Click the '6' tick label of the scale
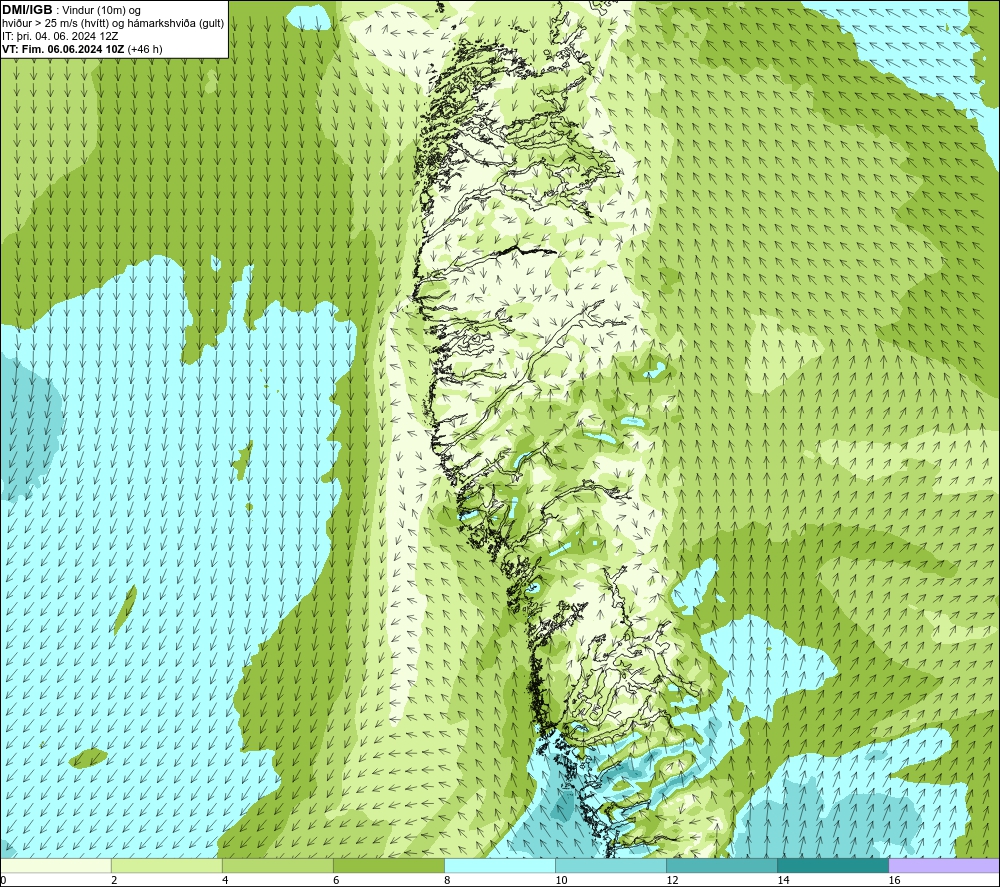Screen dimensions: 1000x887 coord(335,881)
